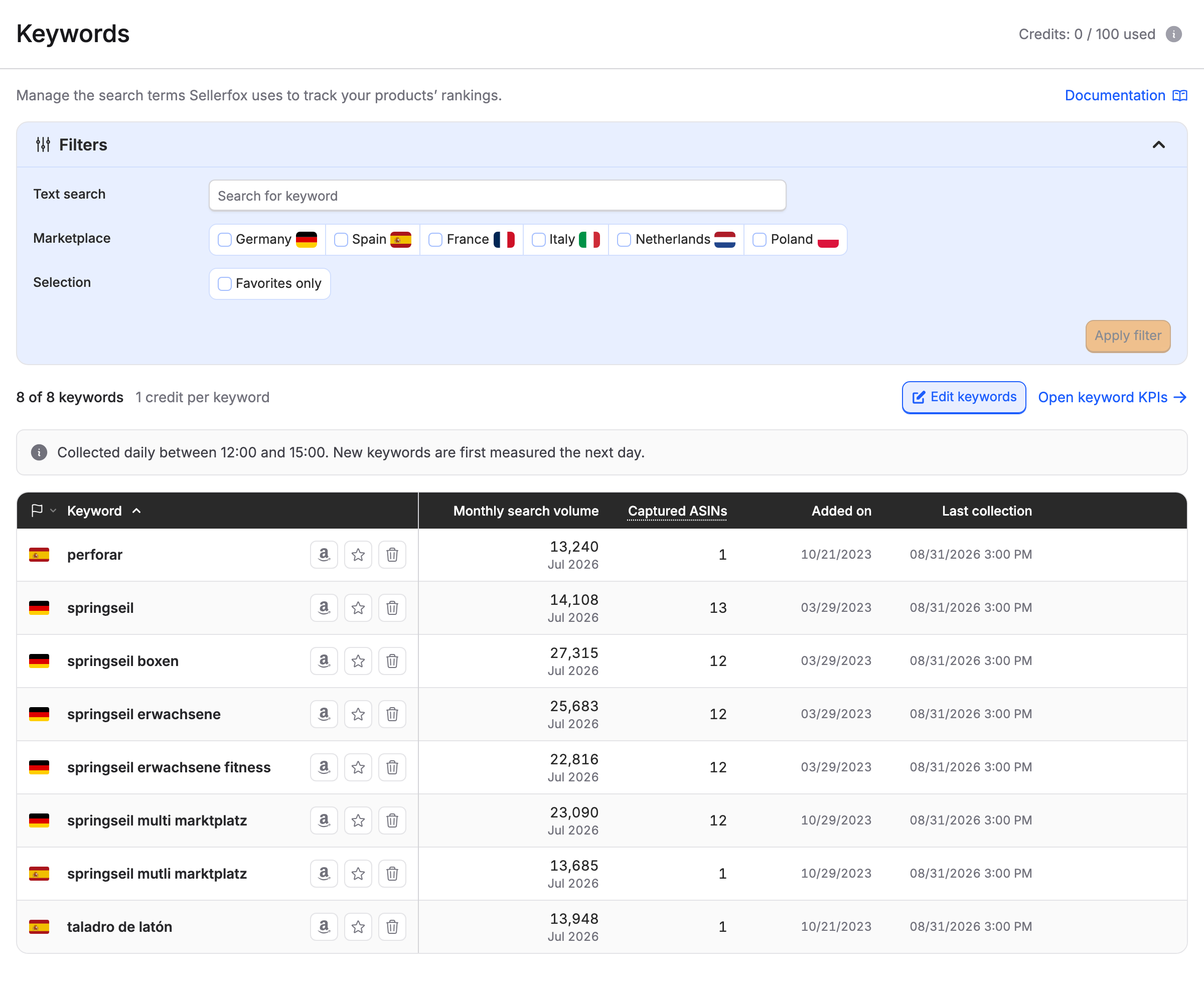
Task: Open Amazon search for springseil
Action: point(324,607)
